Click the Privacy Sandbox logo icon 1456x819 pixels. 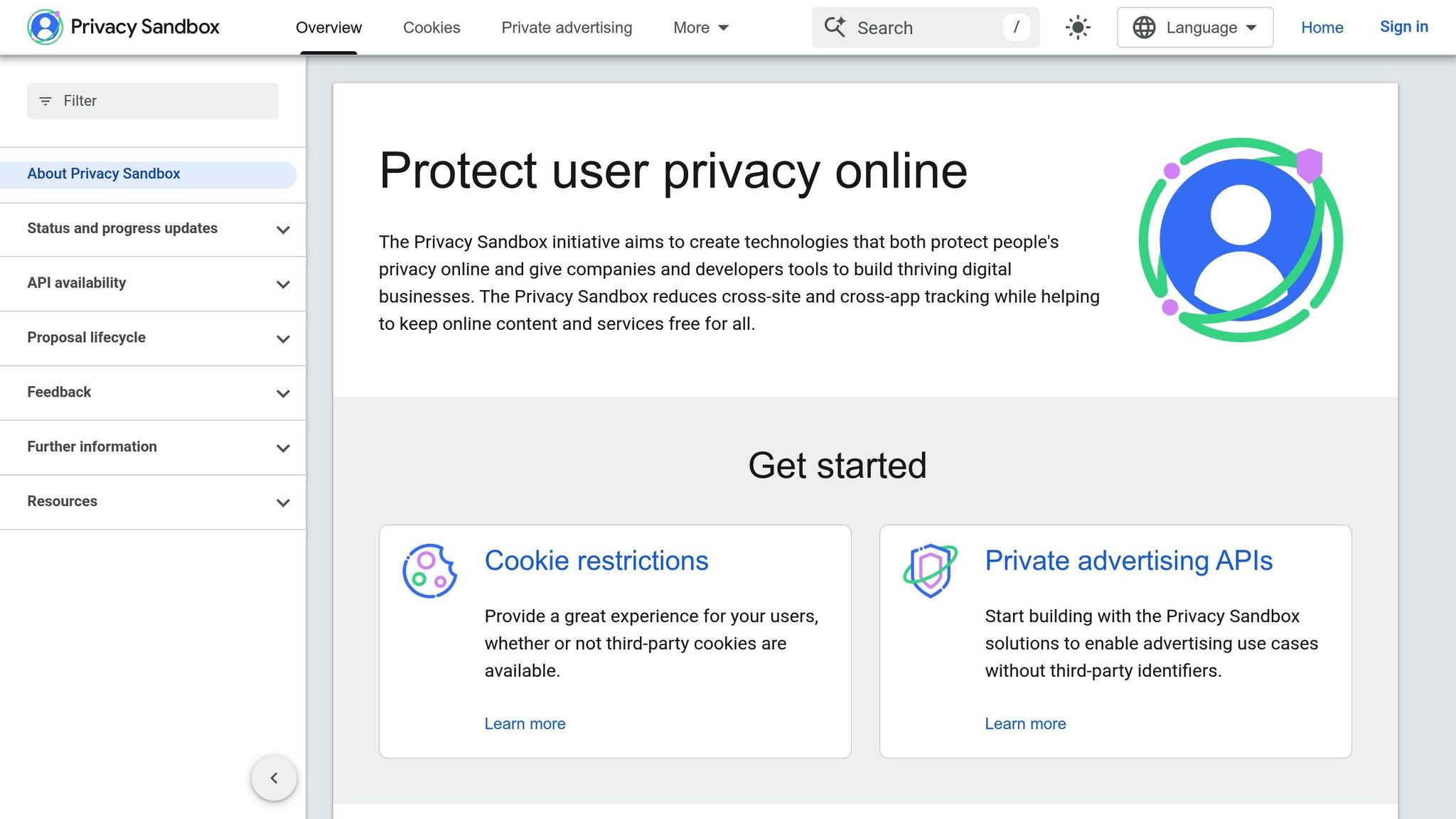coord(45,27)
